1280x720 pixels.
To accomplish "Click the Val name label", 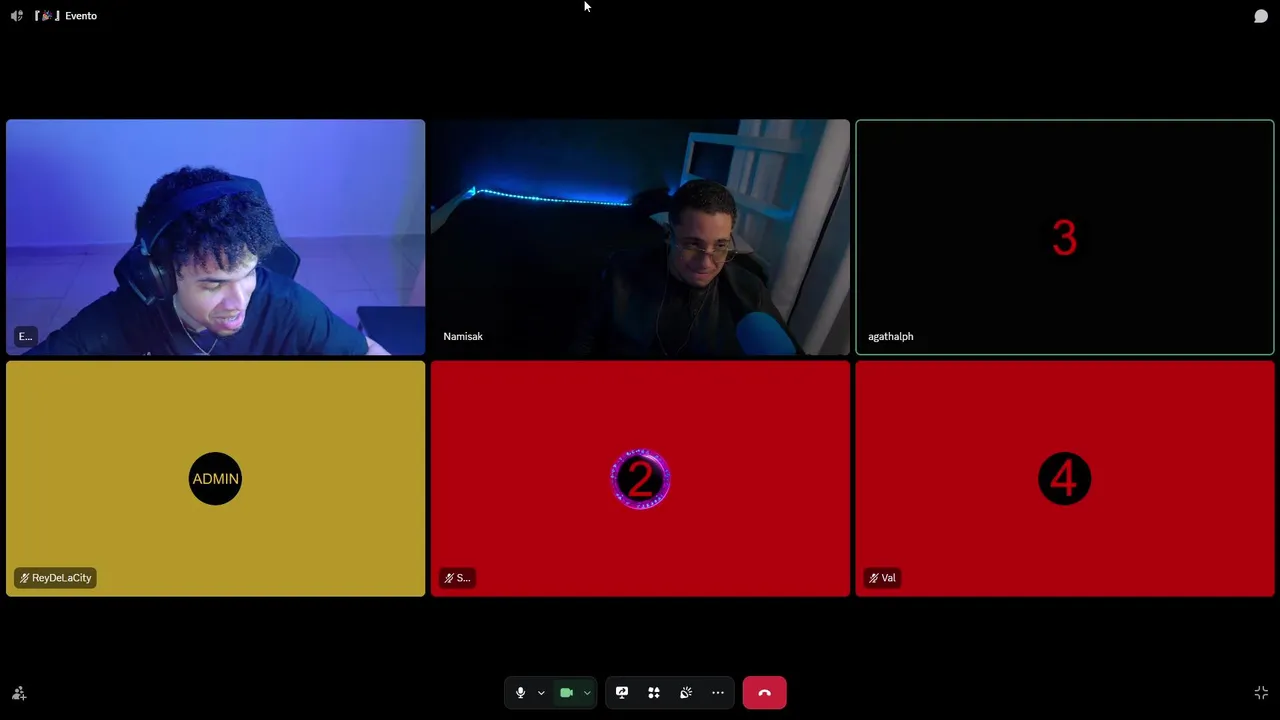I will click(x=882, y=578).
